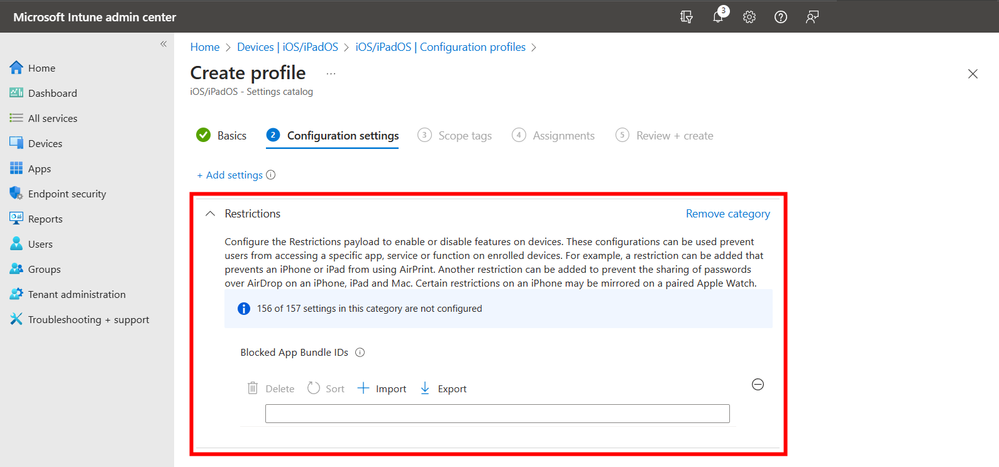Click the Remove category link
The height and width of the screenshot is (467, 999).
point(728,214)
